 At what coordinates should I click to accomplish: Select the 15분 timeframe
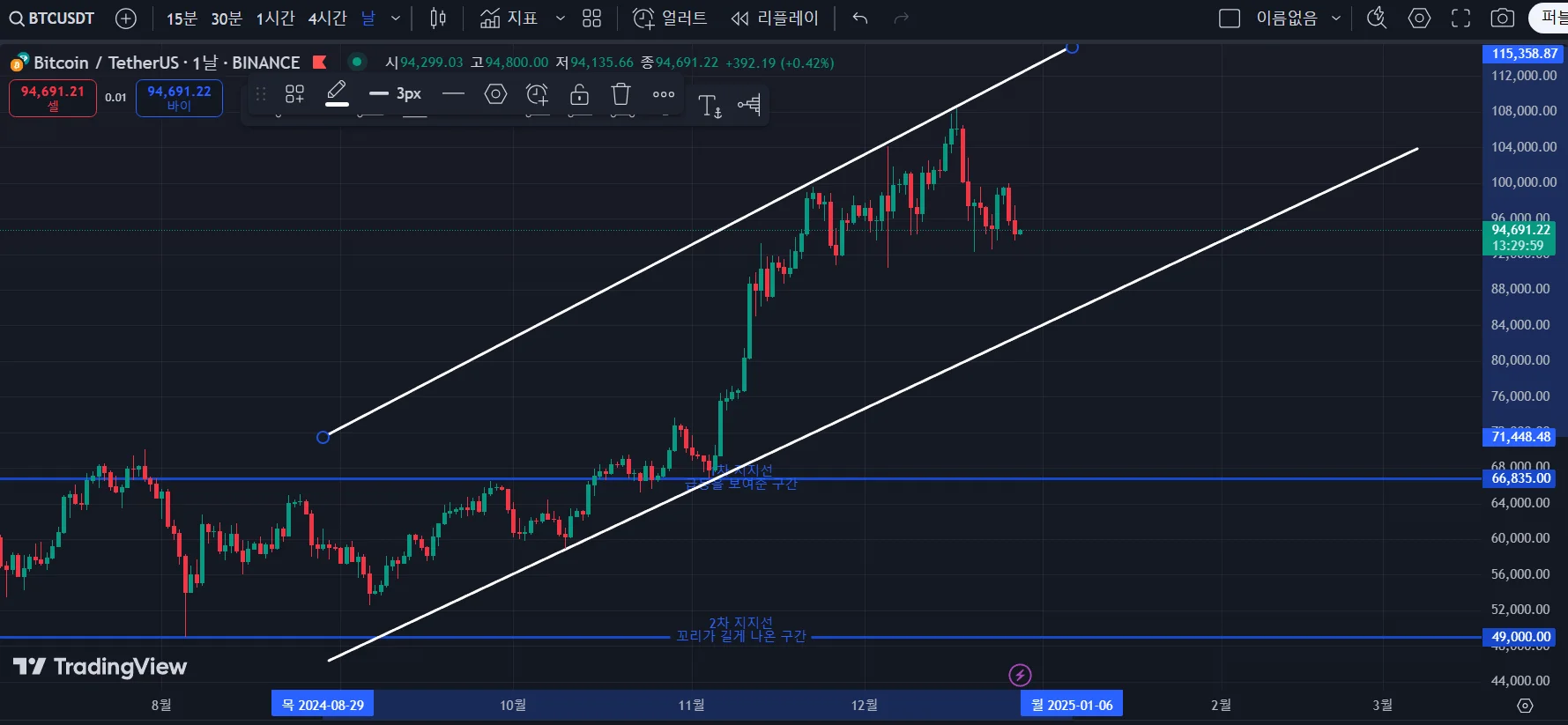(182, 18)
